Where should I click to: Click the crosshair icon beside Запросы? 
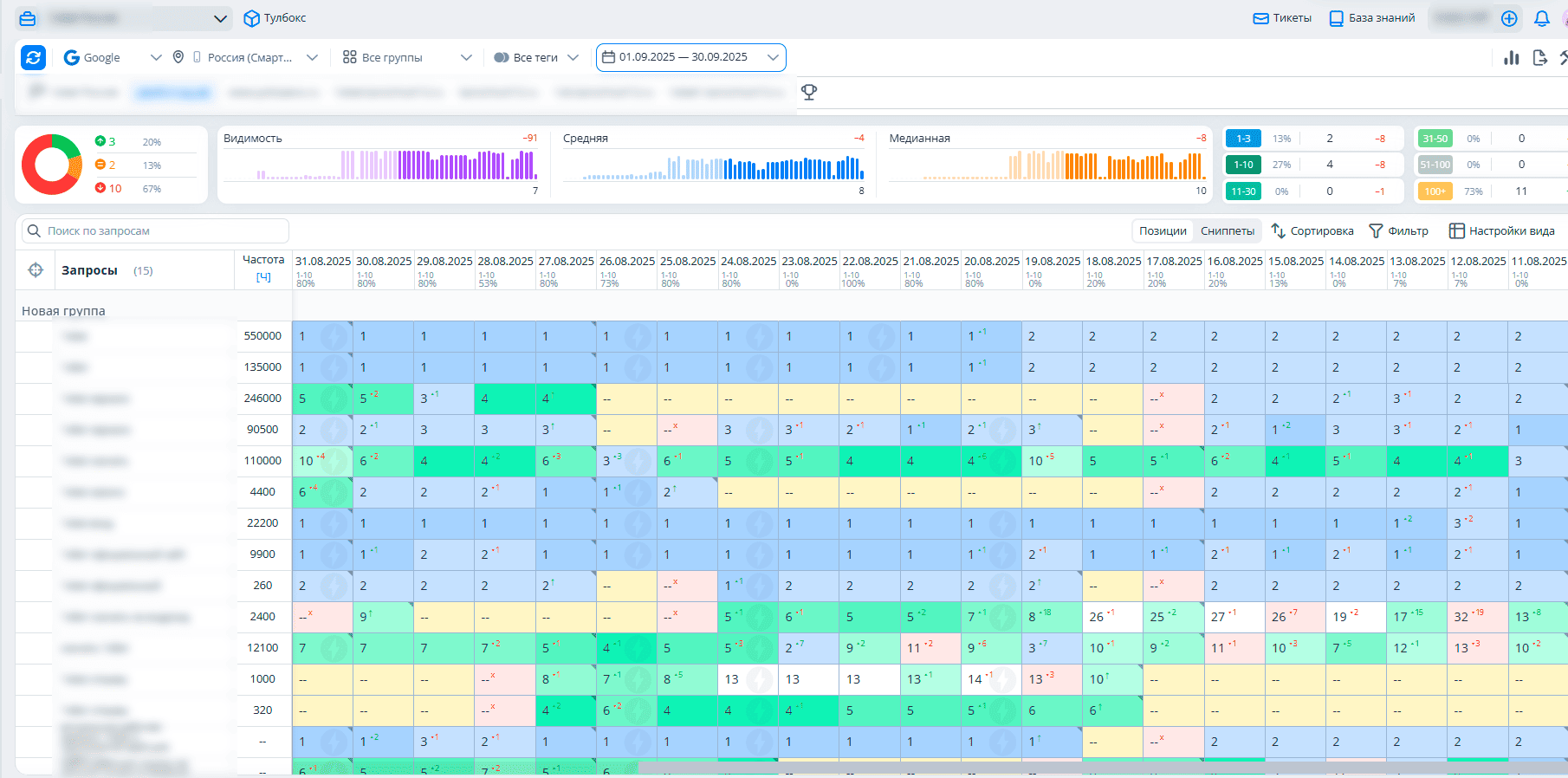(36, 270)
